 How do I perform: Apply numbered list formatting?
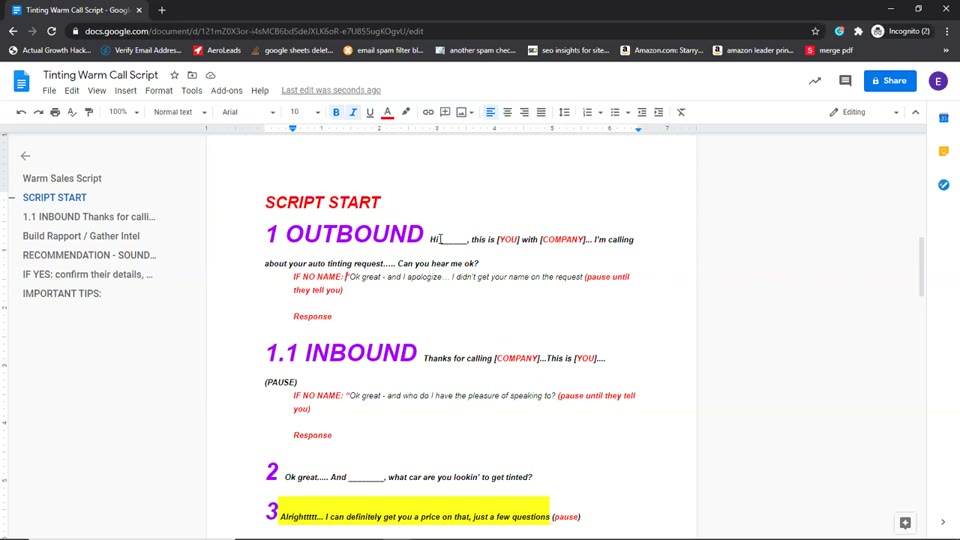[587, 112]
